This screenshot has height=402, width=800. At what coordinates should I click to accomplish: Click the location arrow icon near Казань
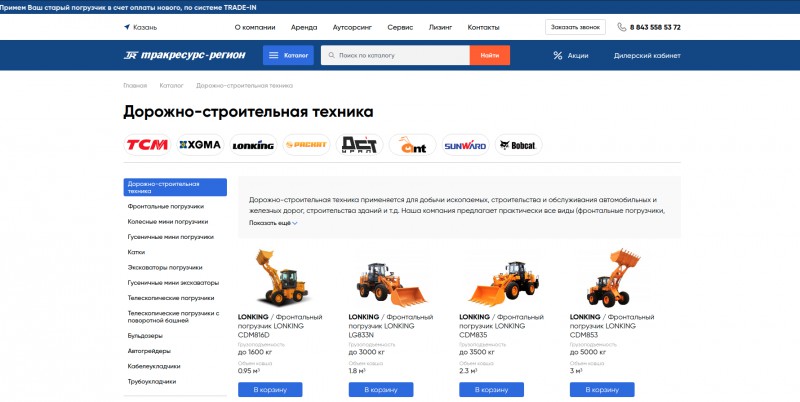coord(127,27)
